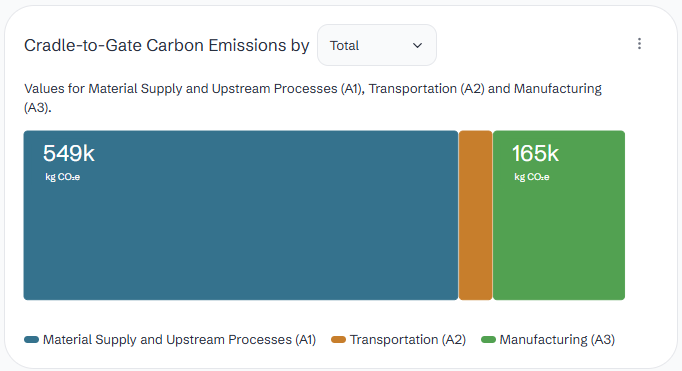Toggle Material Supply and Upstream Processes legend

point(170,339)
